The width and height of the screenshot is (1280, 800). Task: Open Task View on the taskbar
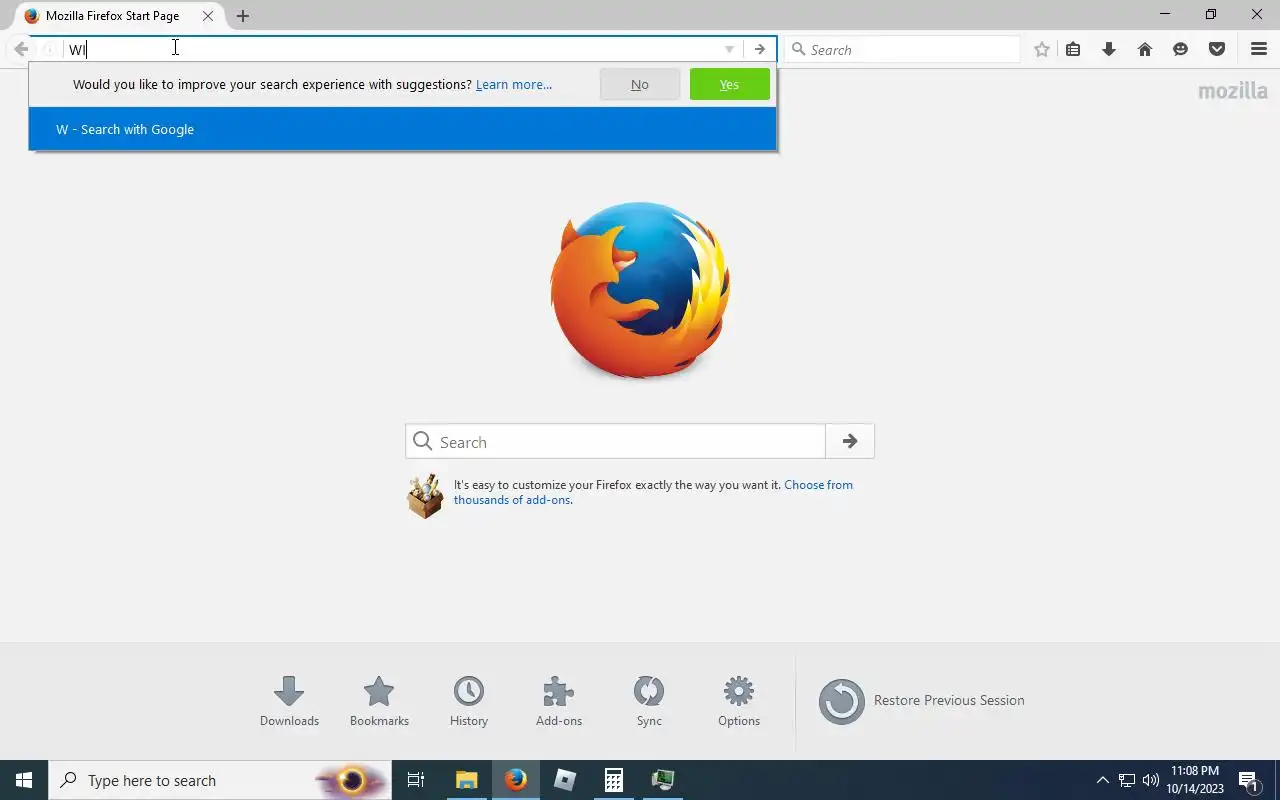tap(416, 780)
